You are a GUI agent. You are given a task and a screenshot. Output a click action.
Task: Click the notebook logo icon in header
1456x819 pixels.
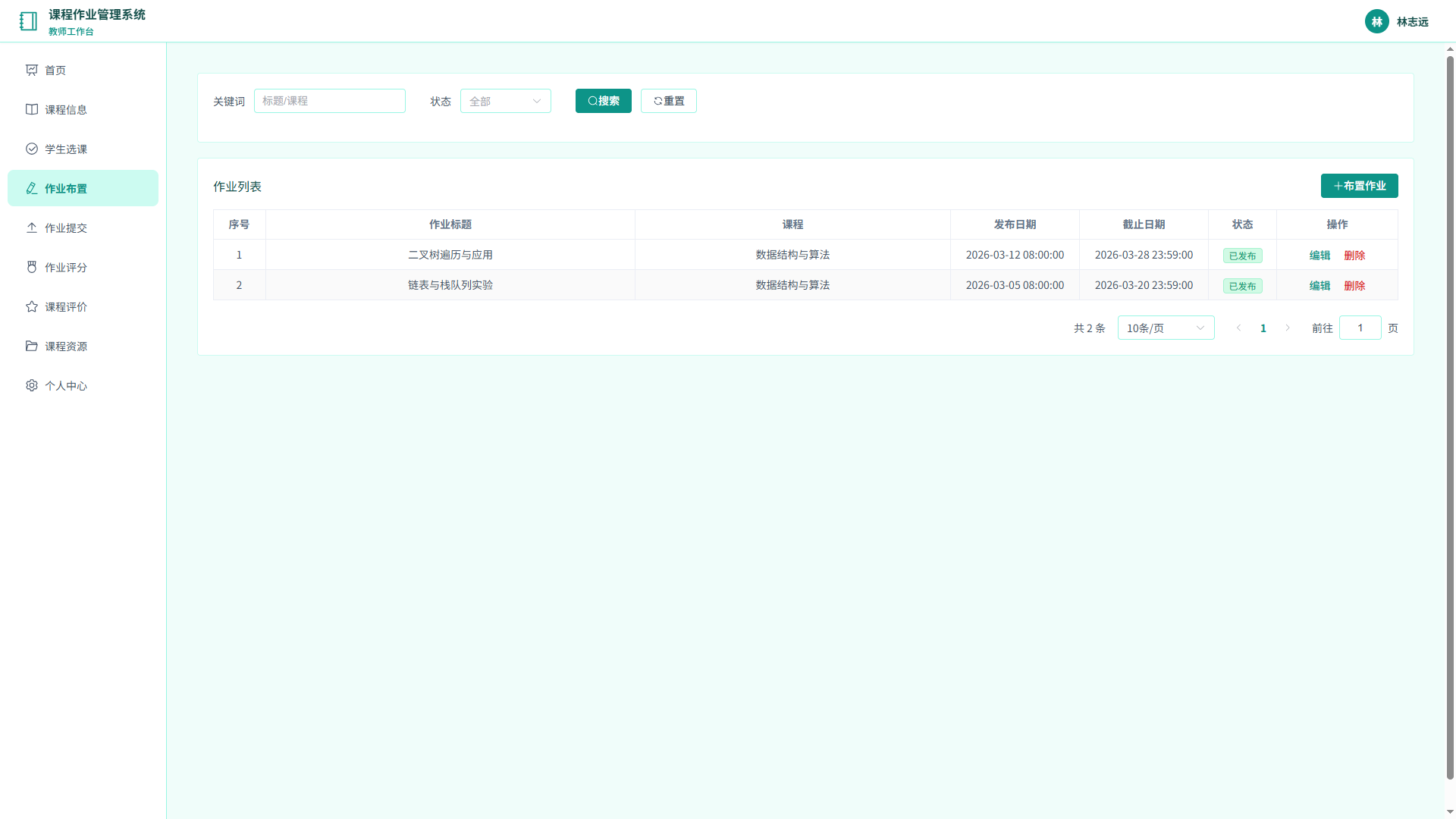pyautogui.click(x=29, y=21)
